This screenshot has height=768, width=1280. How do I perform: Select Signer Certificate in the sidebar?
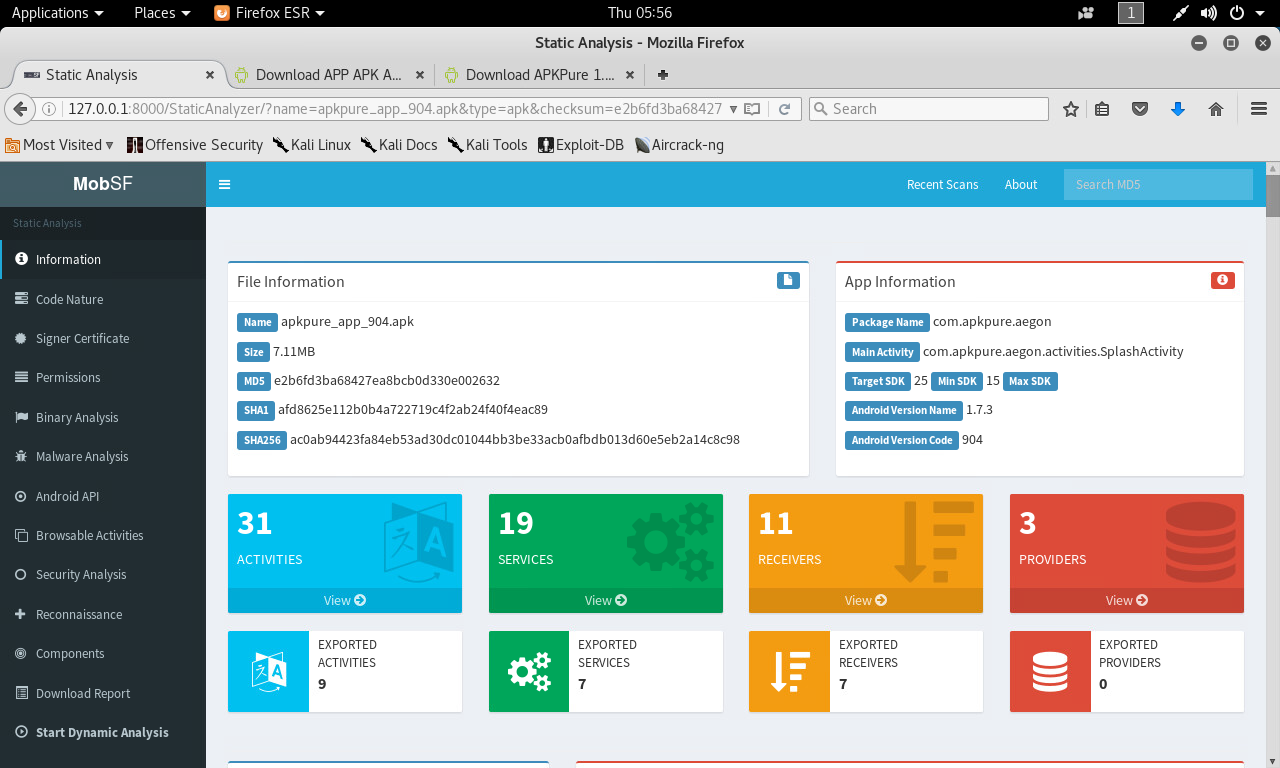[103, 338]
